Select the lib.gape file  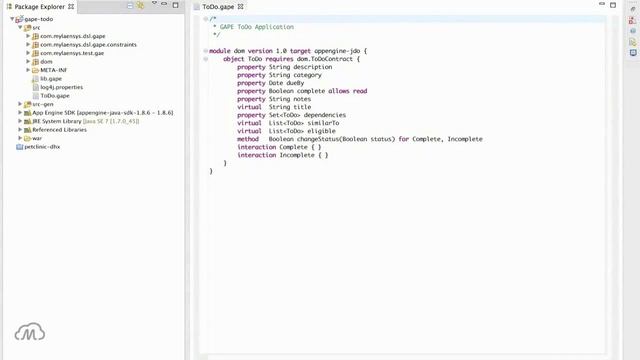[51, 79]
